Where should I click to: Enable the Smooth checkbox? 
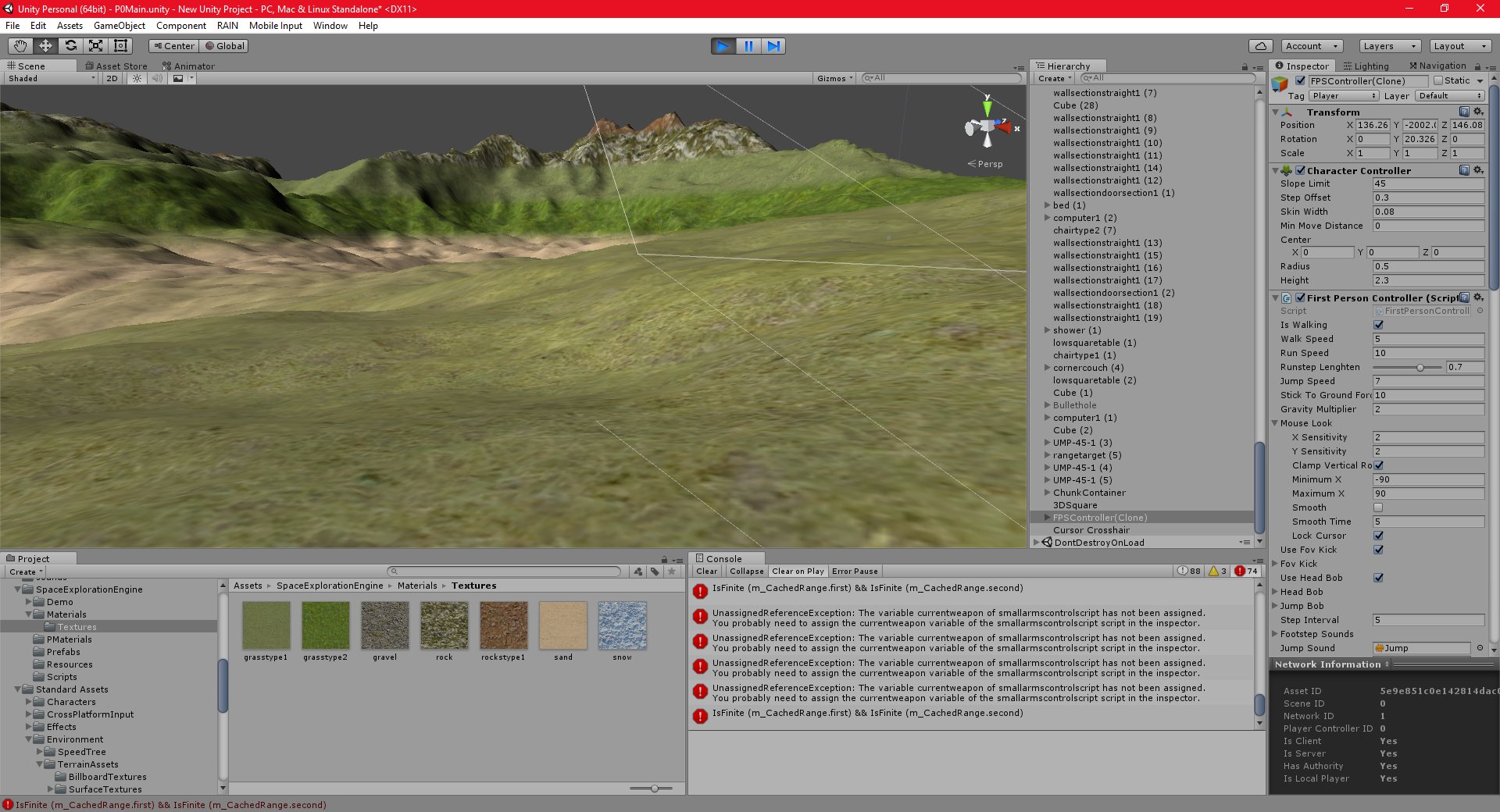(1379, 507)
